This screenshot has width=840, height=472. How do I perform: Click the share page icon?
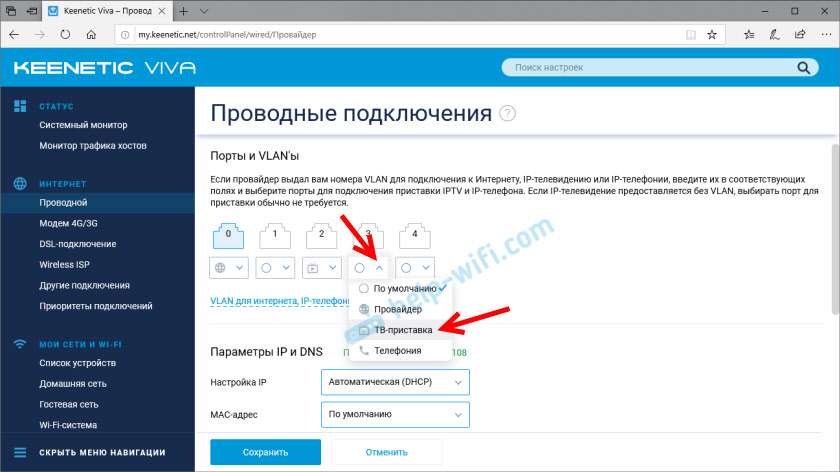(x=800, y=35)
